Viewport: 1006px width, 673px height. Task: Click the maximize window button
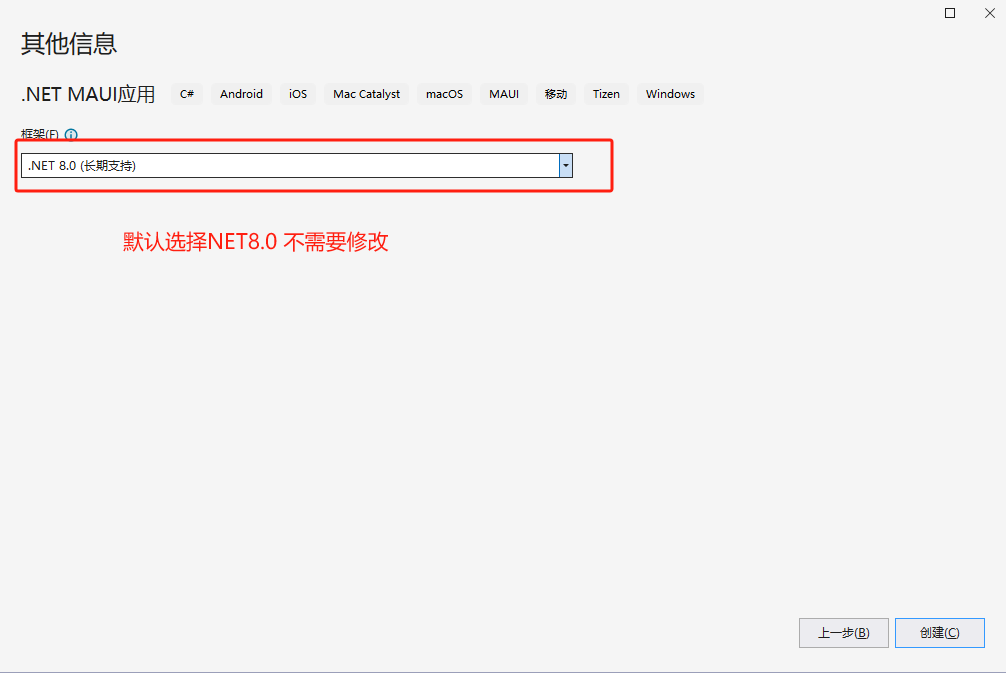949,13
